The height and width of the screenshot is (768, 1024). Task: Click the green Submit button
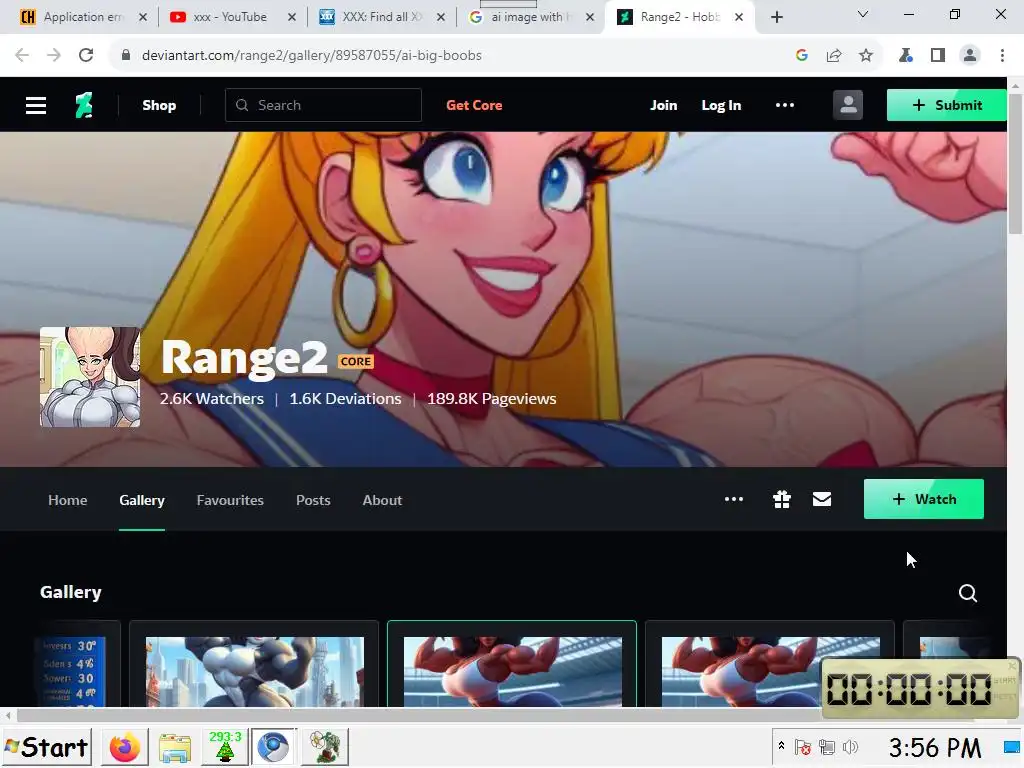click(x=946, y=105)
